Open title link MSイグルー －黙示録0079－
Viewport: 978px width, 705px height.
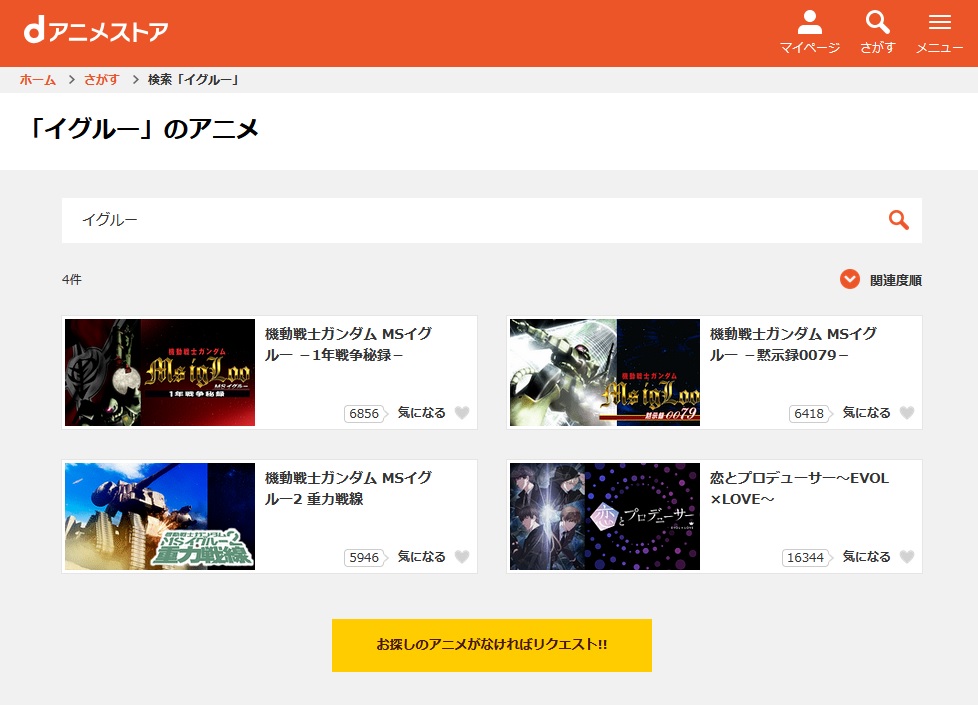point(793,344)
